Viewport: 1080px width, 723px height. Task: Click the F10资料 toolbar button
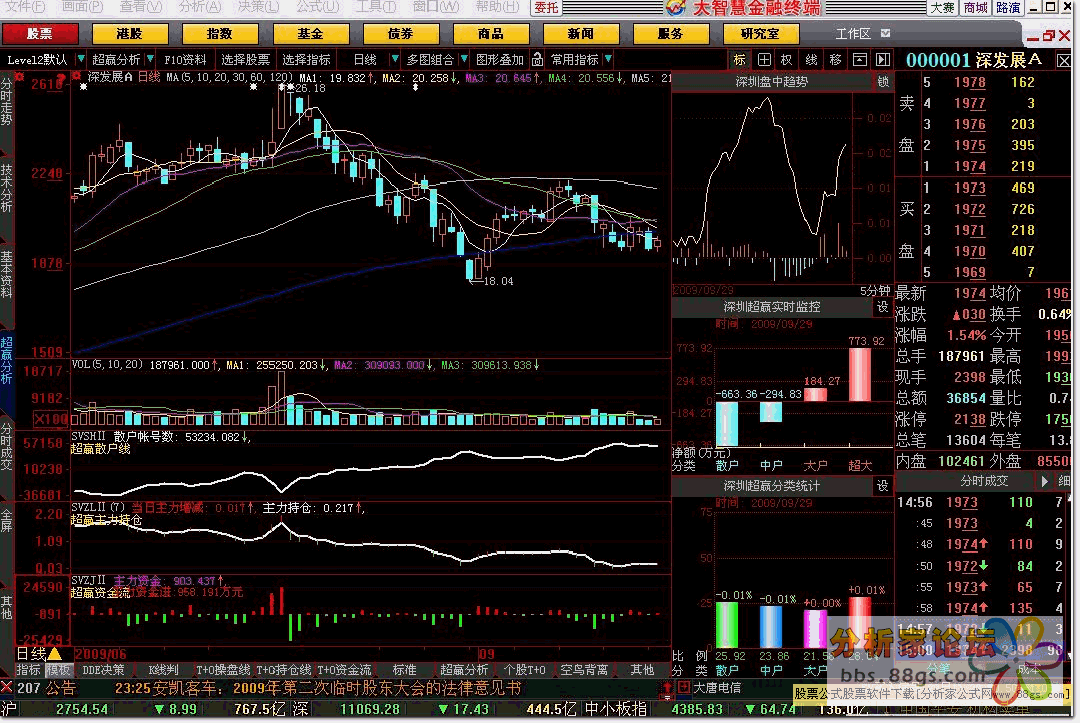(185, 60)
